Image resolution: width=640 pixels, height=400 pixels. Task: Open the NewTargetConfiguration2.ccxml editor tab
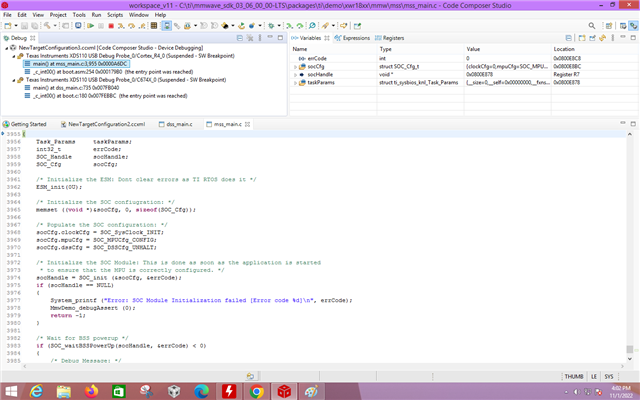pyautogui.click(x=103, y=124)
